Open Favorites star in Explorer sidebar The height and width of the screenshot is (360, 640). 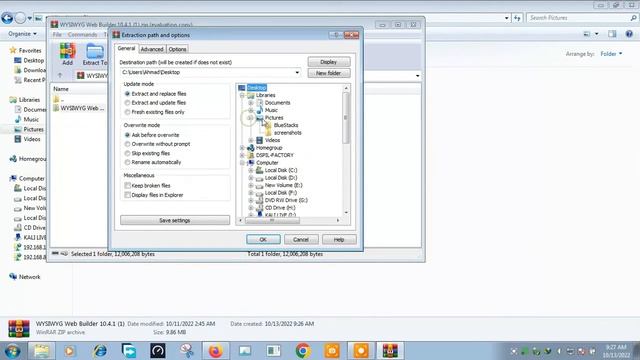(x=13, y=50)
